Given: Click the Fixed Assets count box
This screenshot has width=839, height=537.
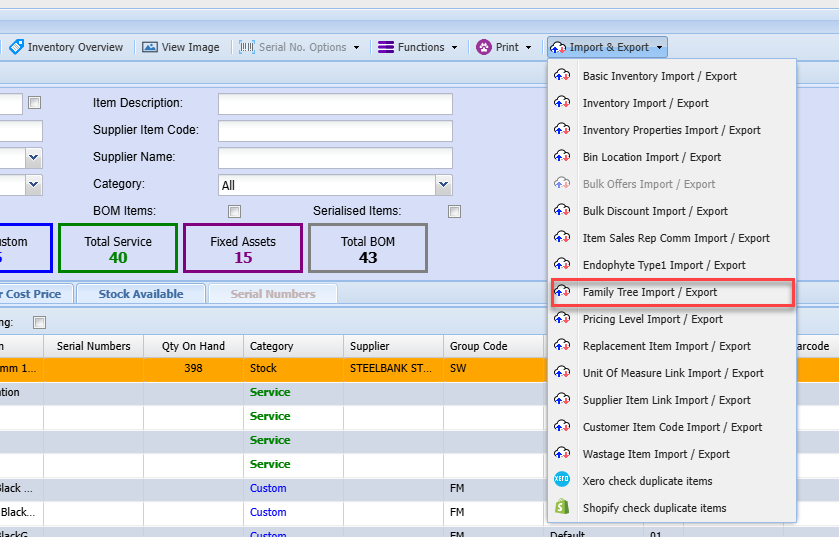Looking at the screenshot, I should tap(243, 248).
